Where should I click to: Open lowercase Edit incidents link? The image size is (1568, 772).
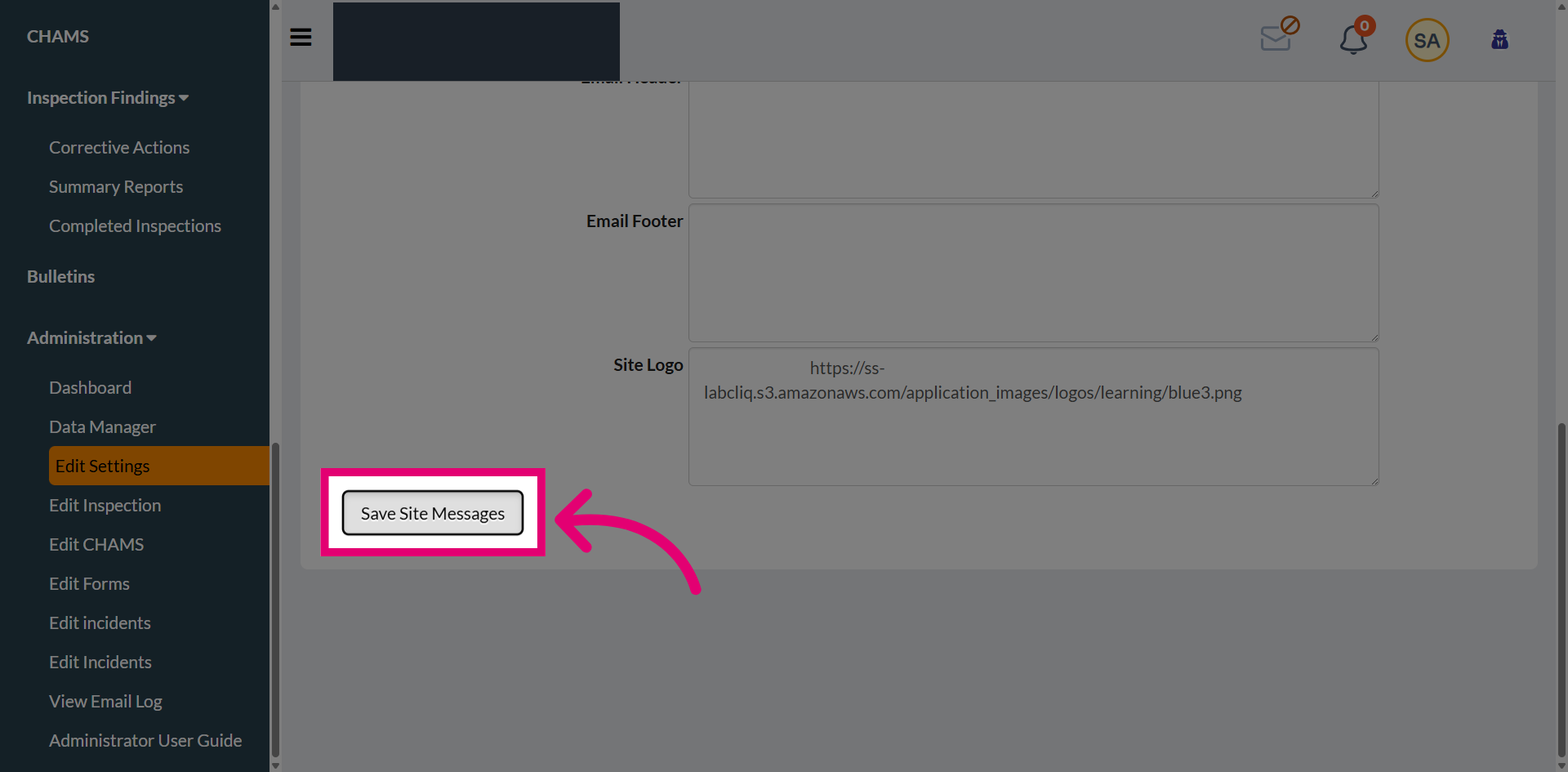[x=100, y=623]
